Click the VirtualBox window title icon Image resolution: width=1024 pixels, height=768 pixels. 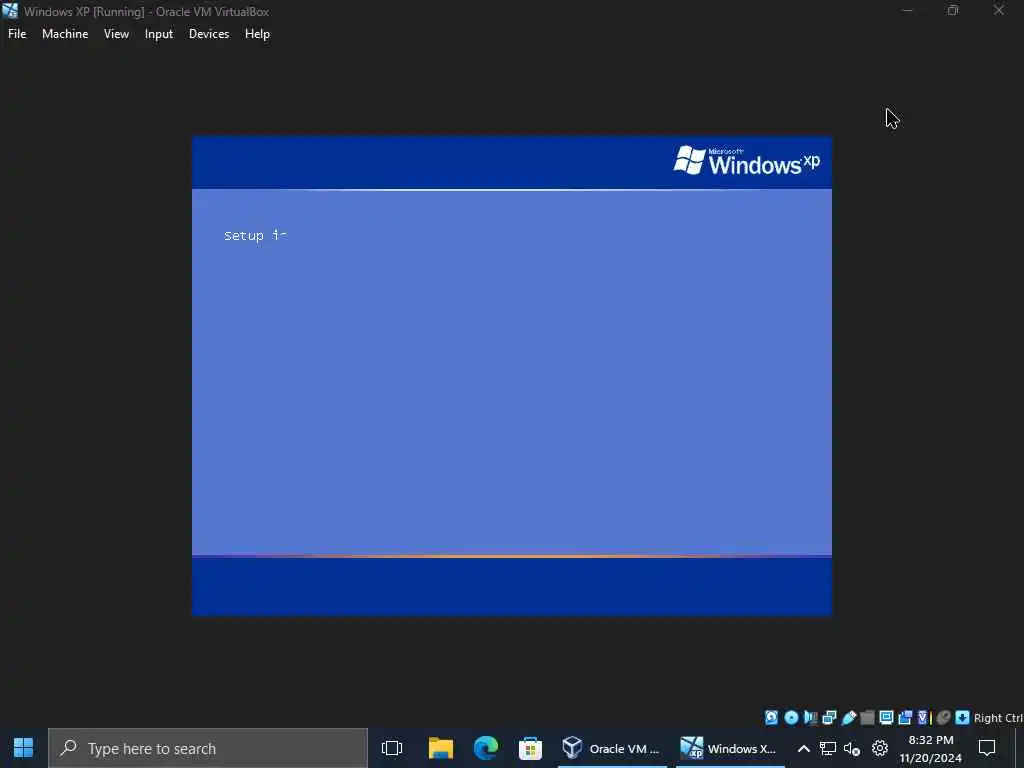click(x=10, y=10)
